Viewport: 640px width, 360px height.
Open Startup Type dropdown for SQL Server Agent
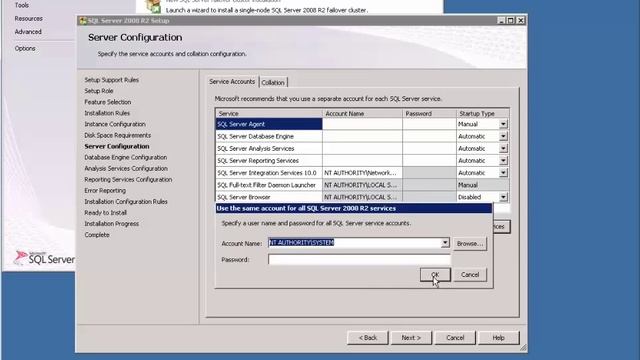point(503,124)
